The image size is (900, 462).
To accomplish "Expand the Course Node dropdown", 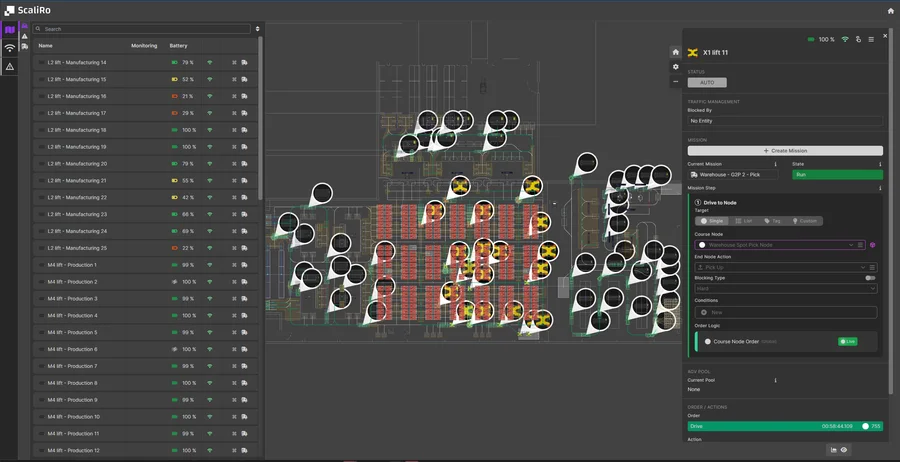I will (851, 245).
